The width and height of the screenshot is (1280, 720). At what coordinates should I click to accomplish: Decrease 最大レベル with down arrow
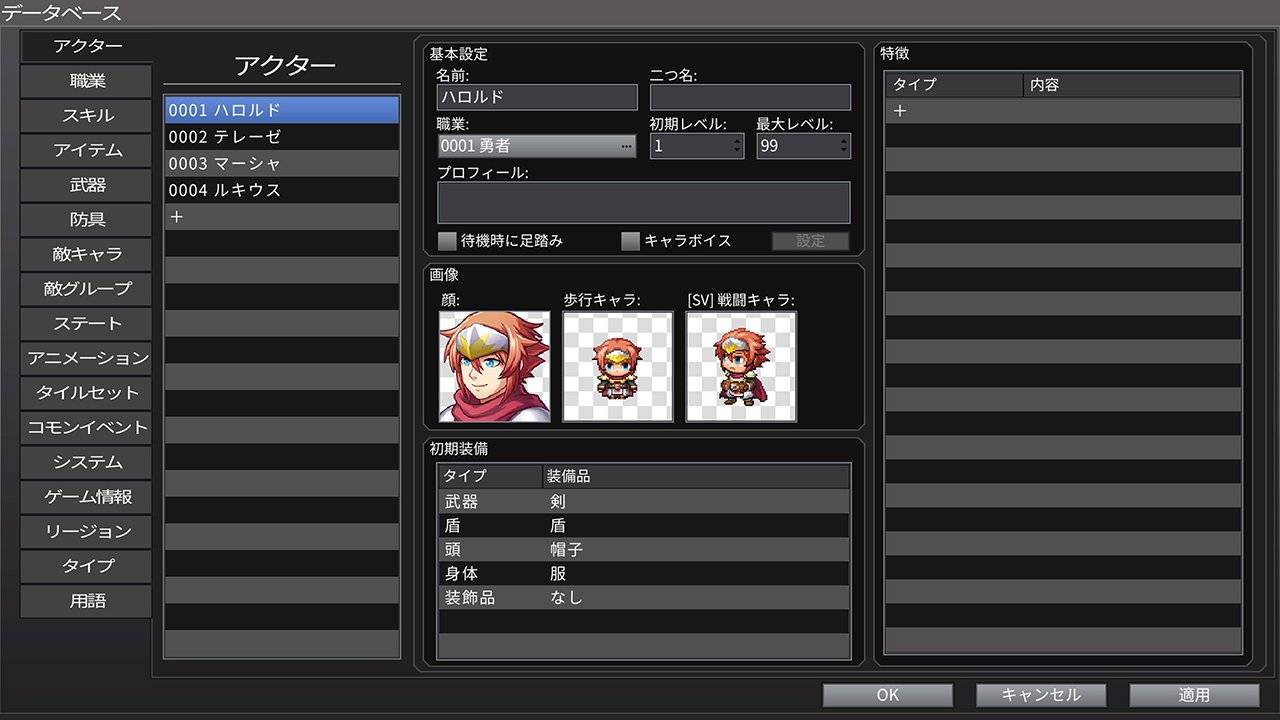point(845,152)
